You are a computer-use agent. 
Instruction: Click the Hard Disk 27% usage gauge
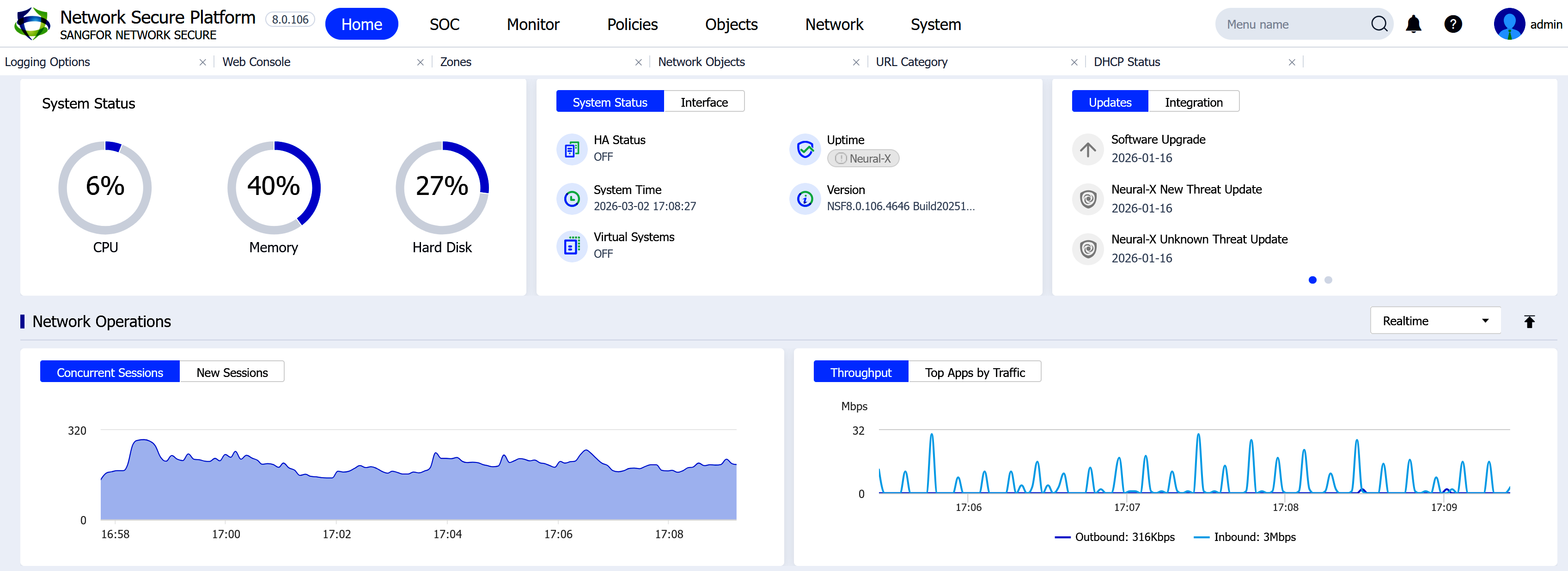click(442, 188)
